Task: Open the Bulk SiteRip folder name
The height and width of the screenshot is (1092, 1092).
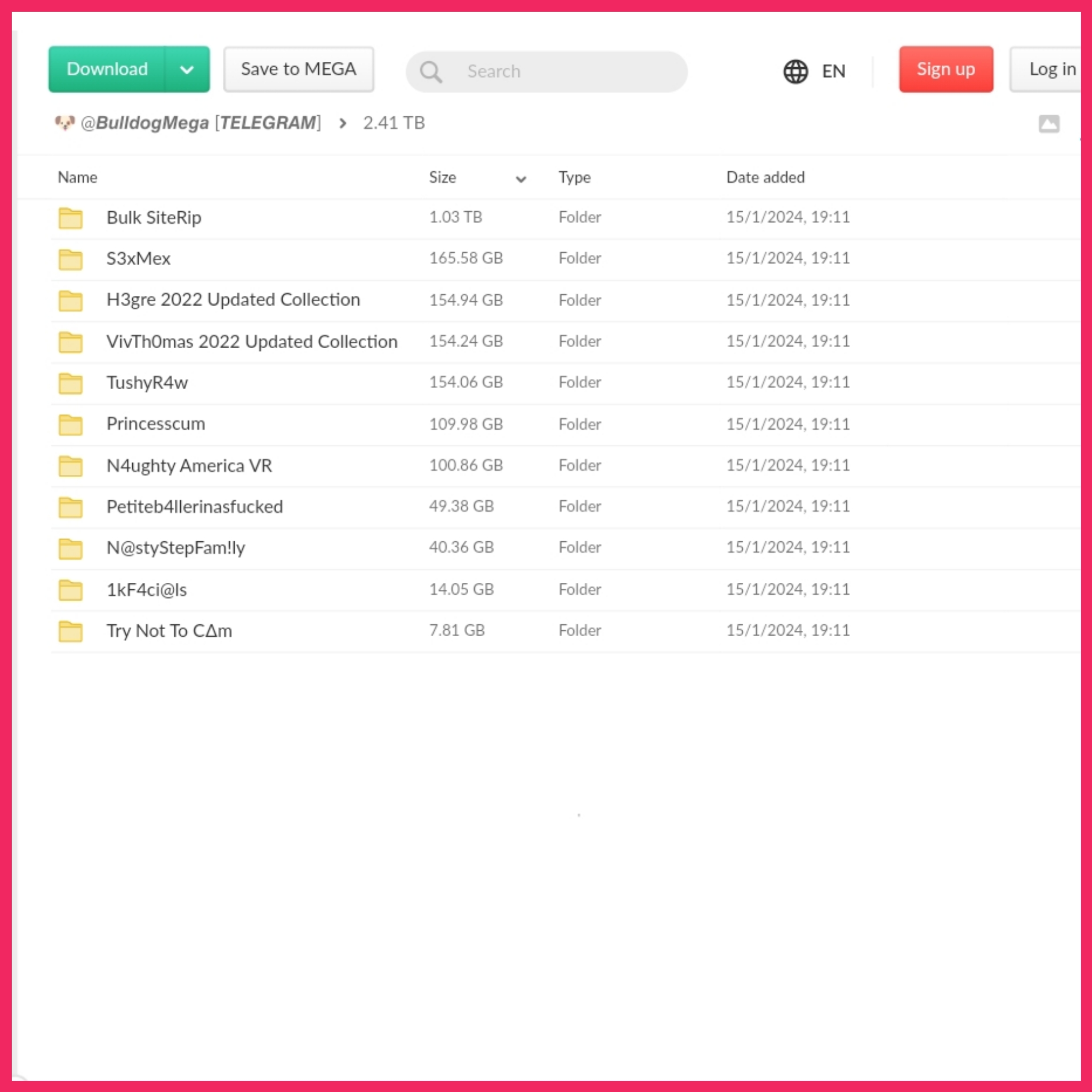Action: pos(154,218)
